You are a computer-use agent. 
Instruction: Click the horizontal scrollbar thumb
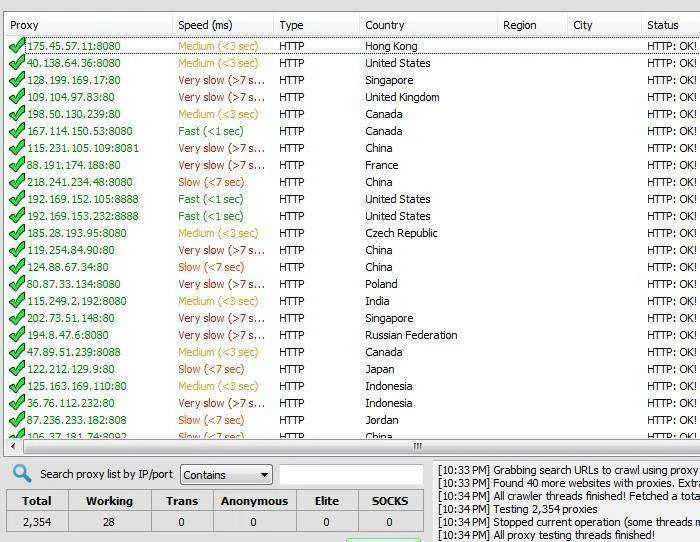pyautogui.click(x=362, y=446)
